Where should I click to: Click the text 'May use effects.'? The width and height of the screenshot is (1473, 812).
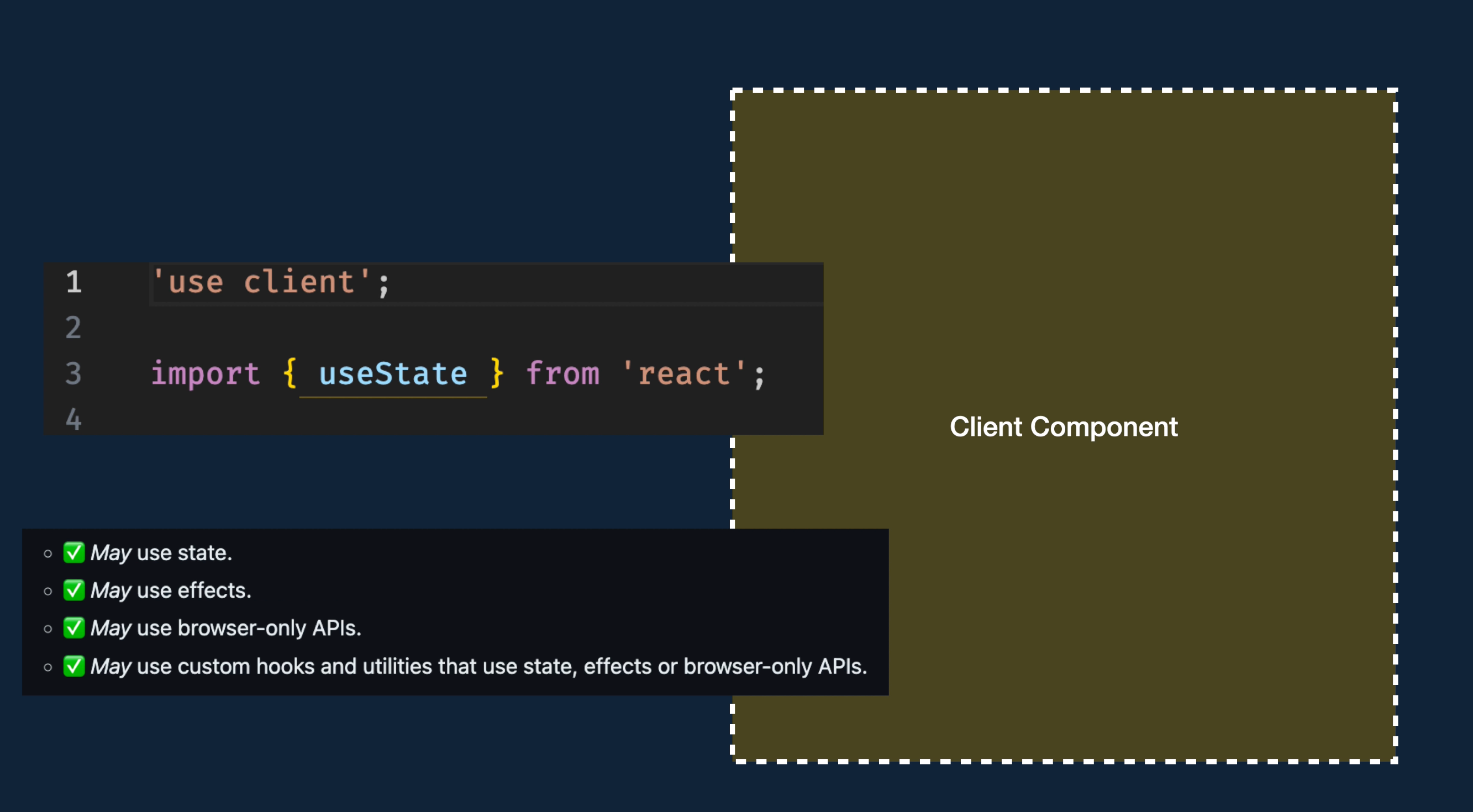[x=171, y=590]
